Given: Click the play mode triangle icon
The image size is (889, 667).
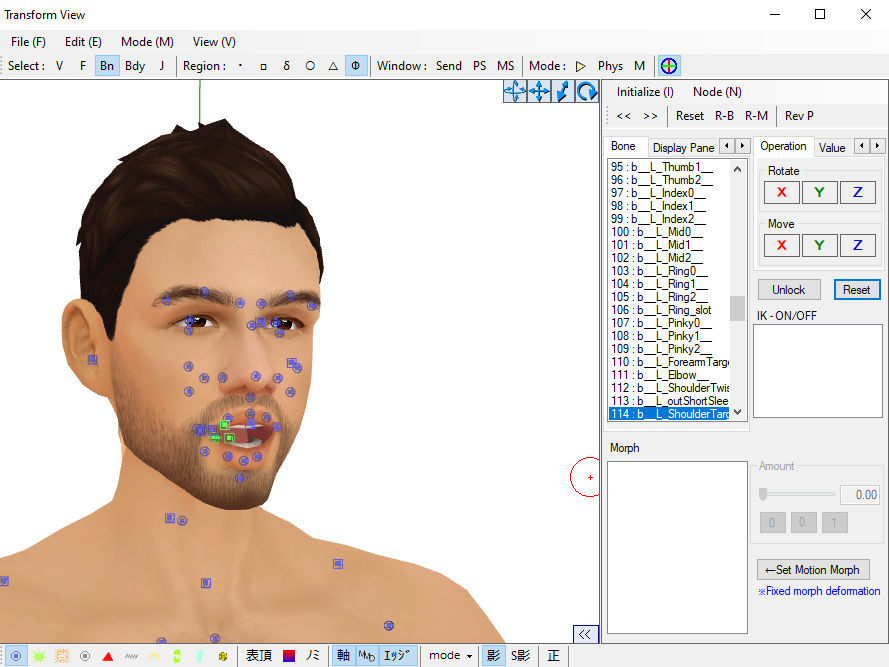Looking at the screenshot, I should 580,66.
